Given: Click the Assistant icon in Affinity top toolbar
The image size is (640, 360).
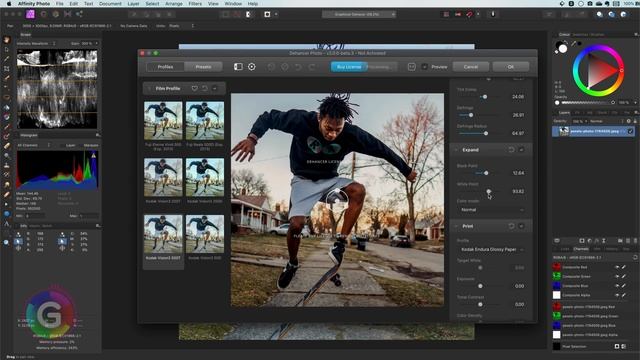Looking at the screenshot, I should (x=493, y=14).
